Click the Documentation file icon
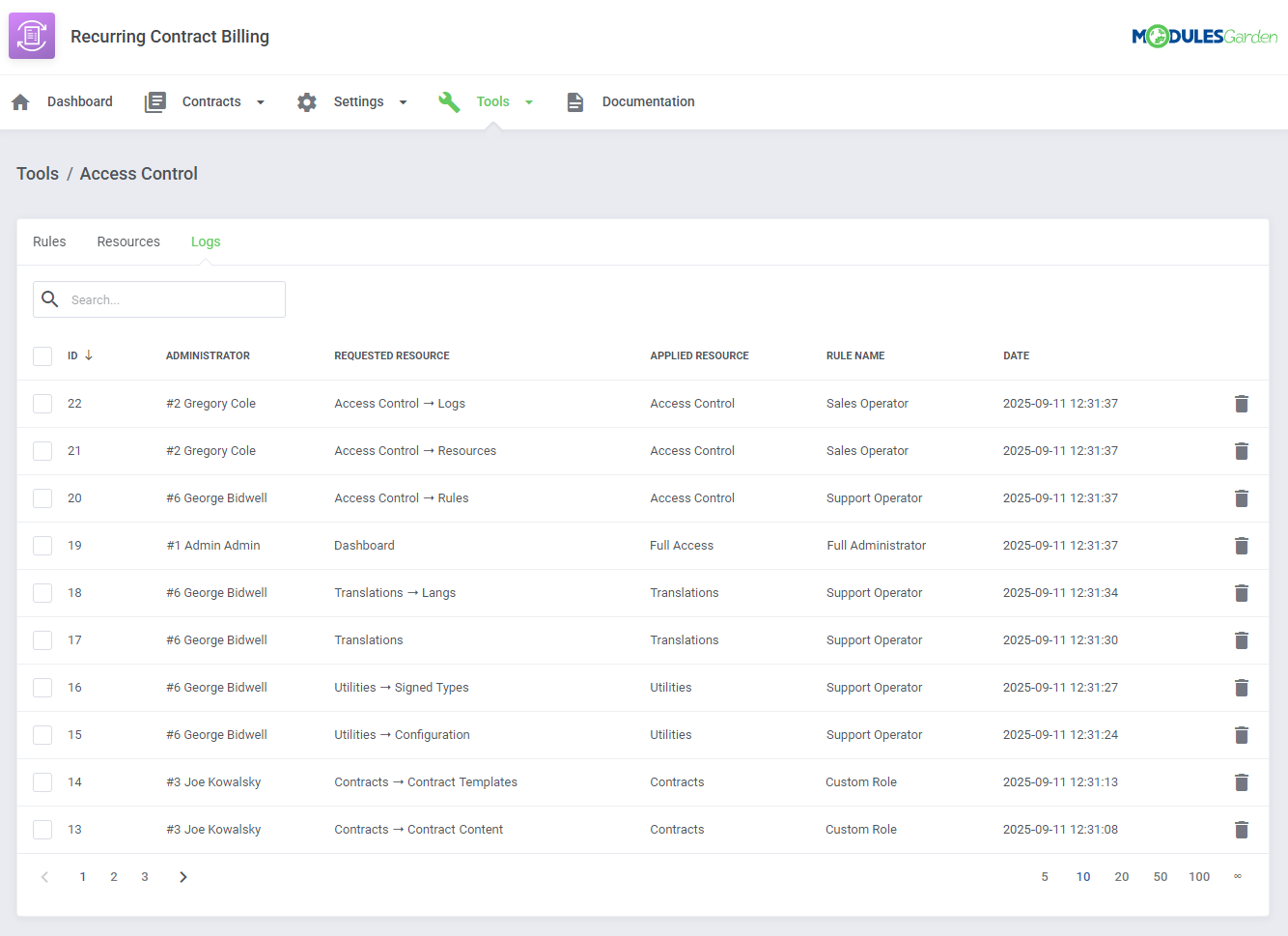 575,101
